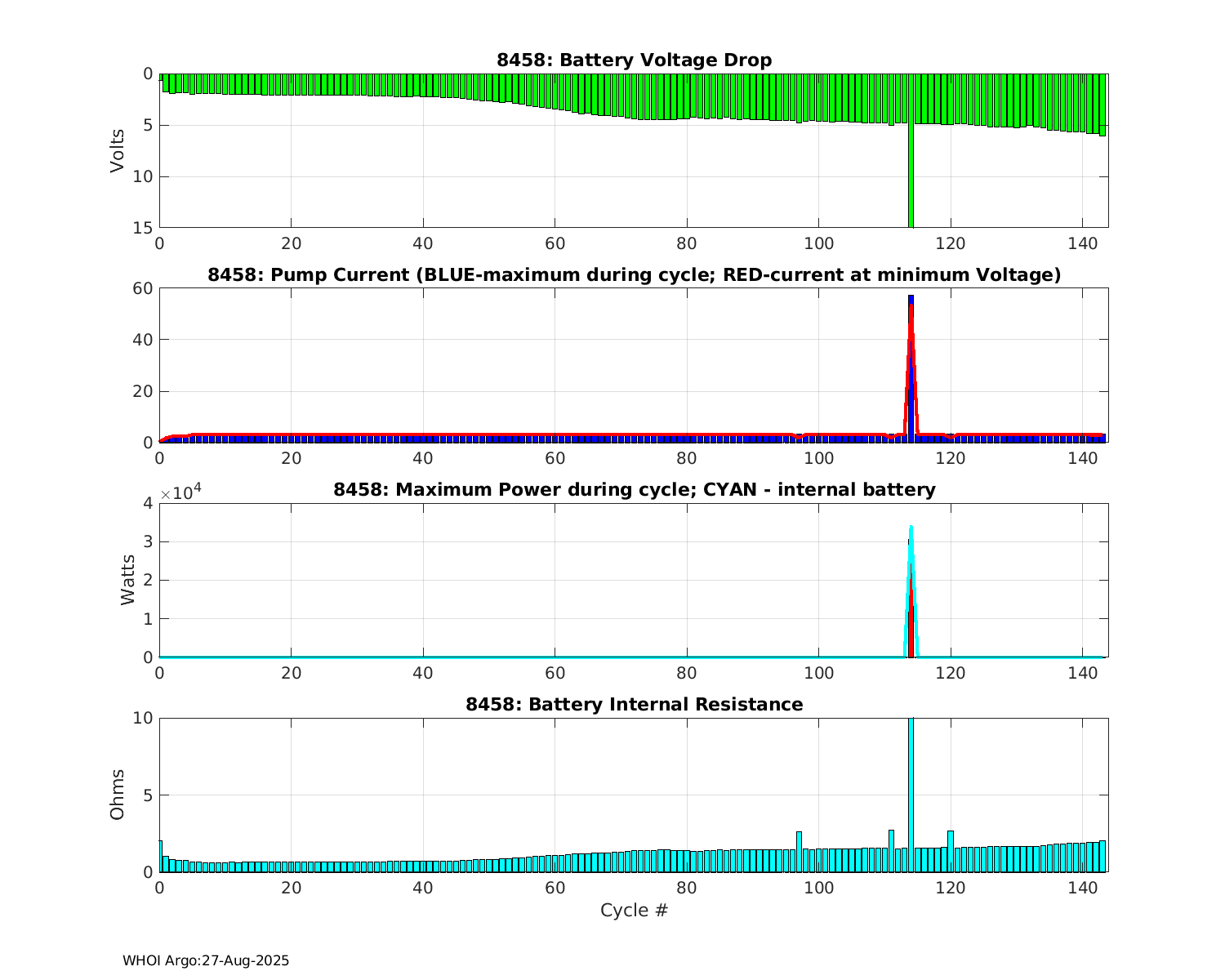1225x980 pixels.
Task: Click the ×10⁴ exponent label on power chart
Action: tap(180, 493)
